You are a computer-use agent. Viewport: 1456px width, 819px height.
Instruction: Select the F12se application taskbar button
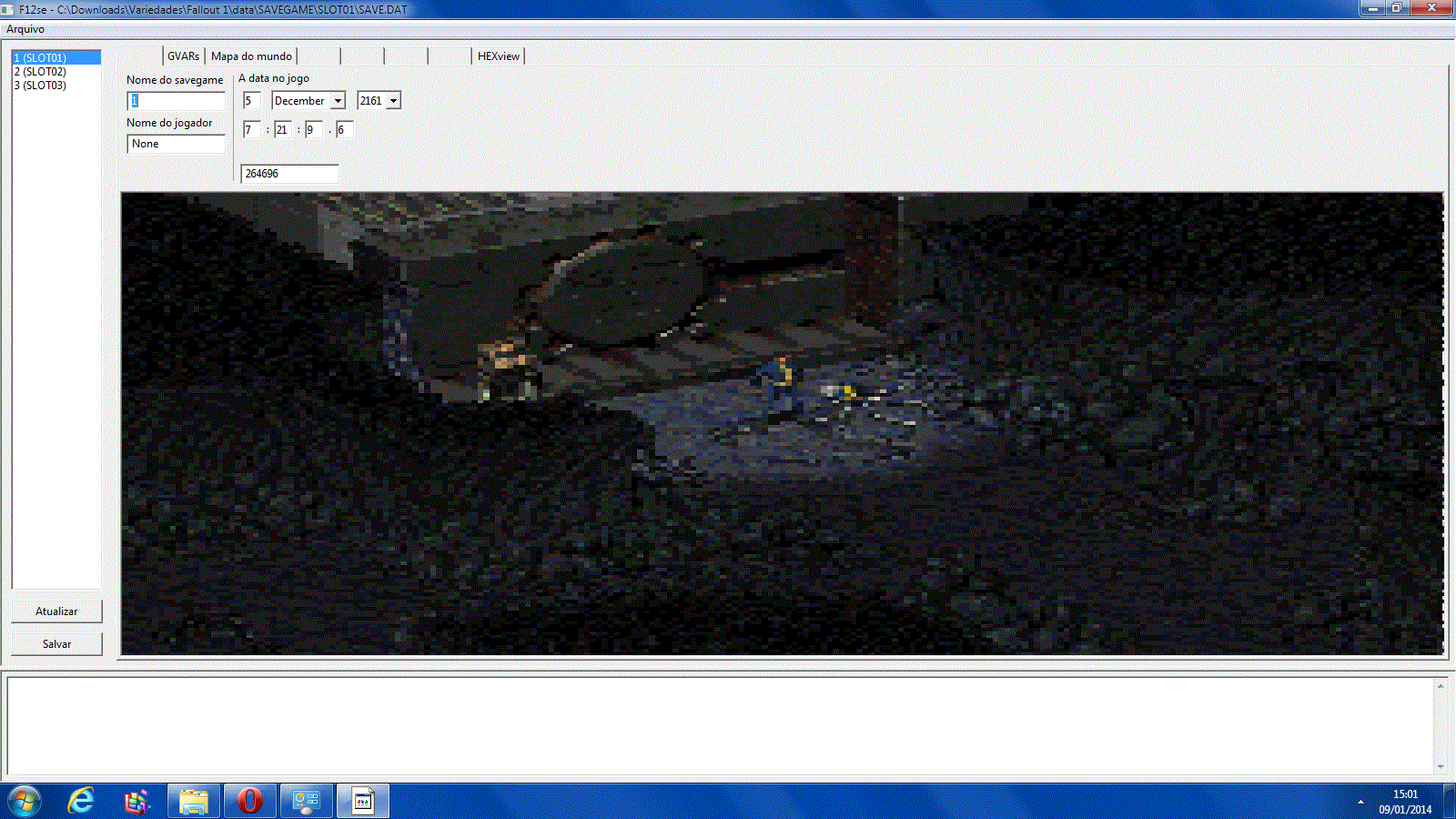(363, 801)
